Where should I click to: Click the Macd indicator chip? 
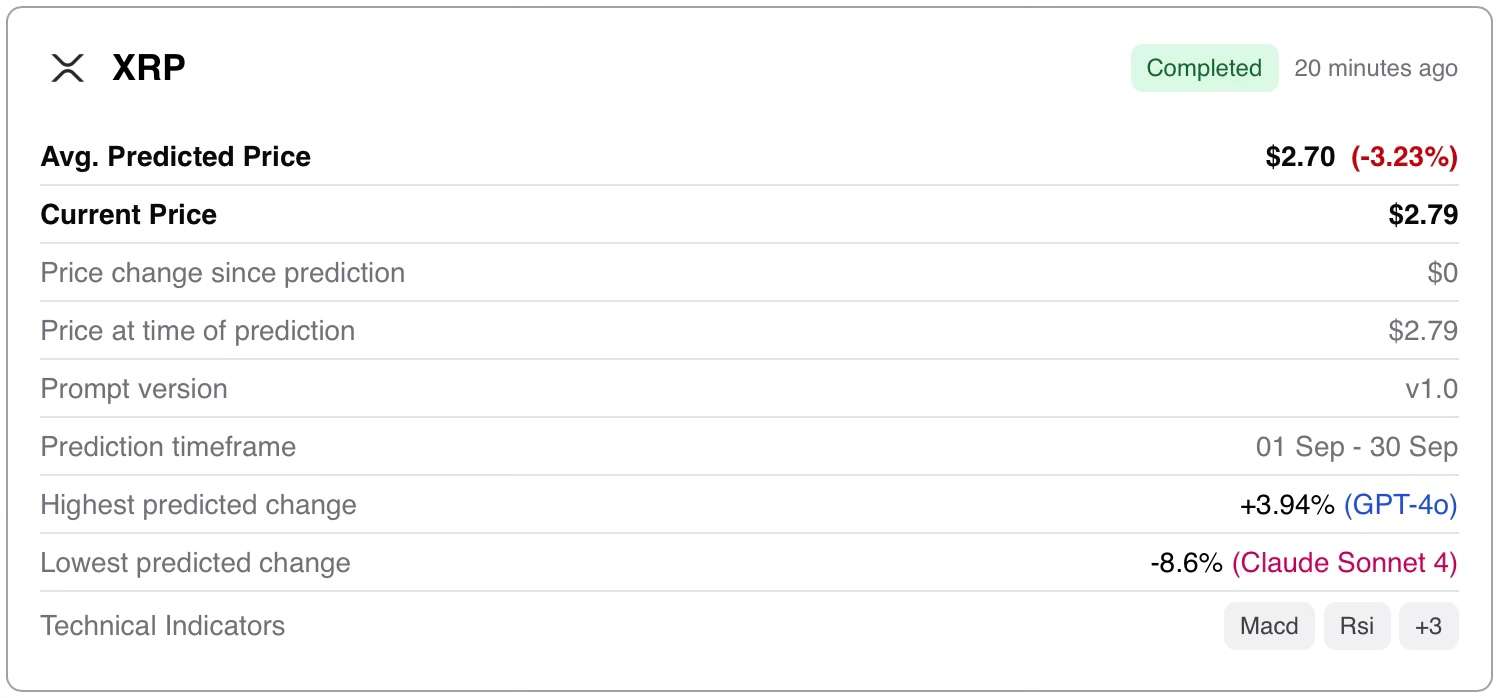[1269, 626]
